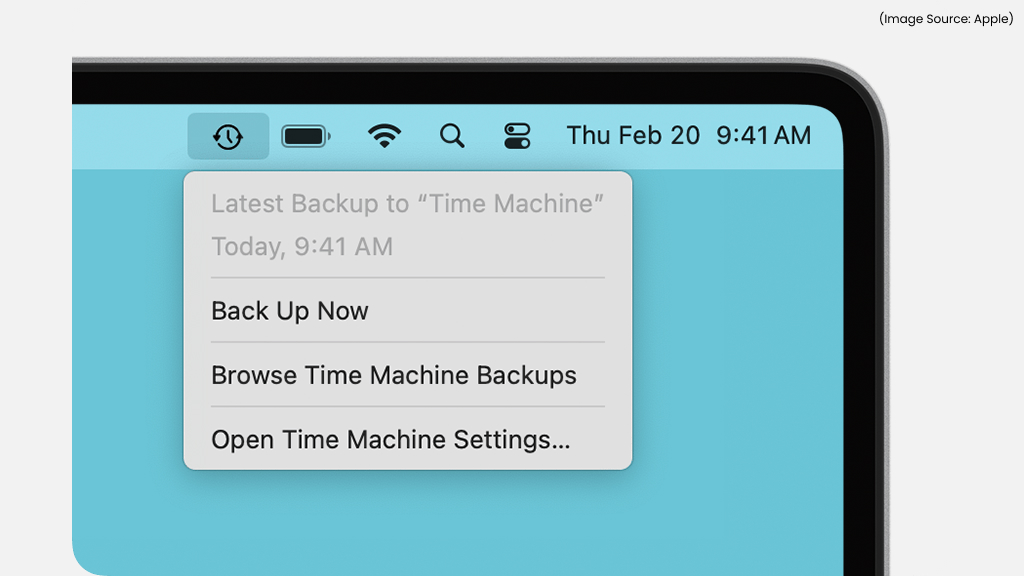Enter the Time Machine backup browser
1024x576 pixels.
click(393, 375)
